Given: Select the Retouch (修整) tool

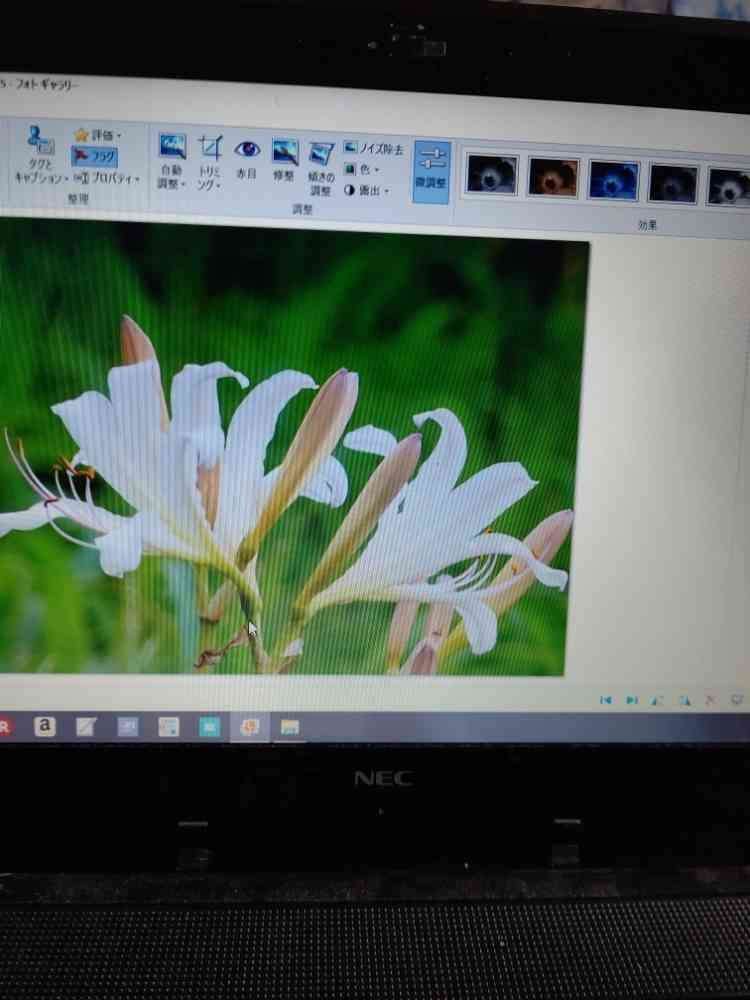Looking at the screenshot, I should click(x=285, y=160).
